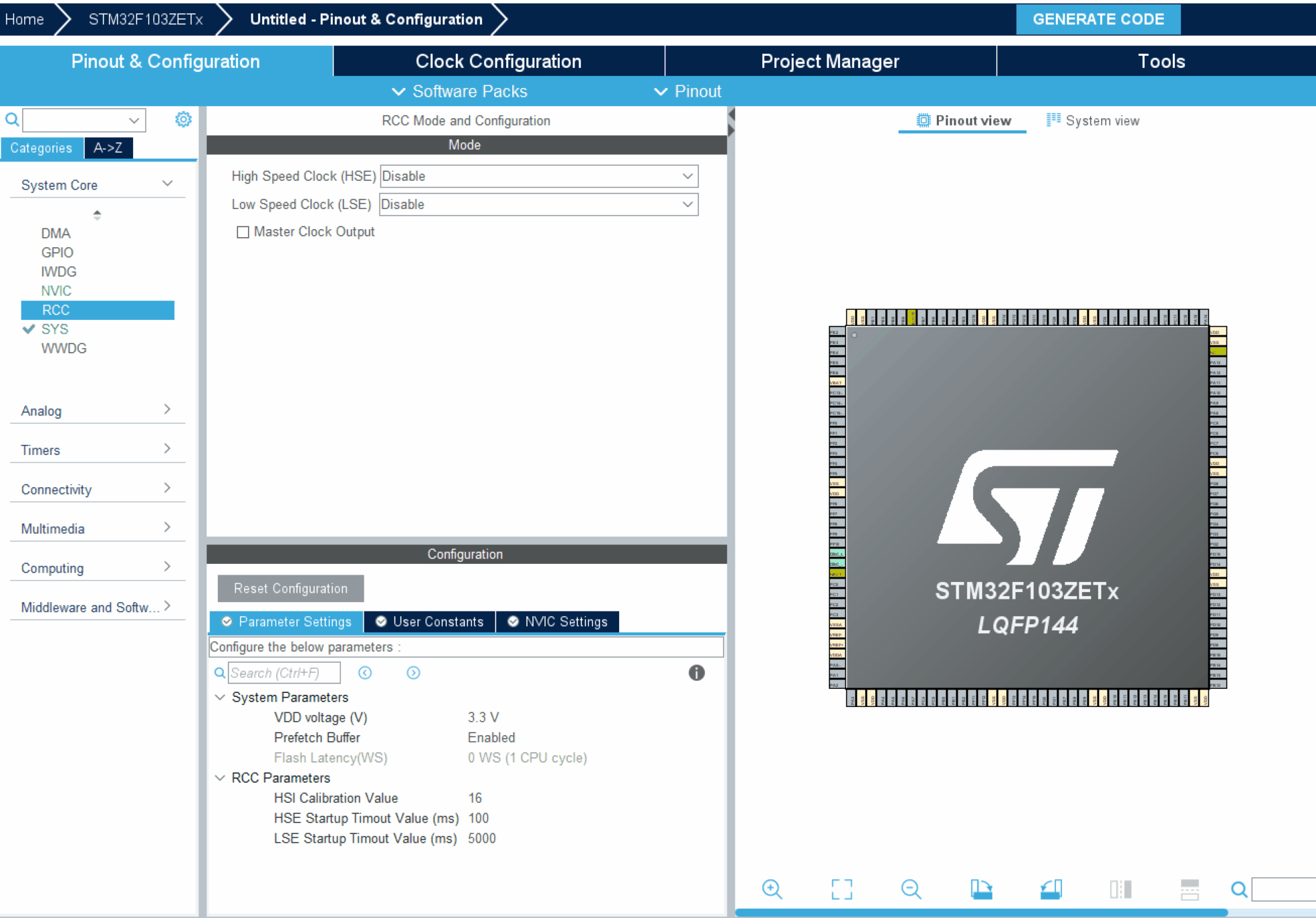Expand the Multimedia category
The image size is (1316, 918).
167,527
